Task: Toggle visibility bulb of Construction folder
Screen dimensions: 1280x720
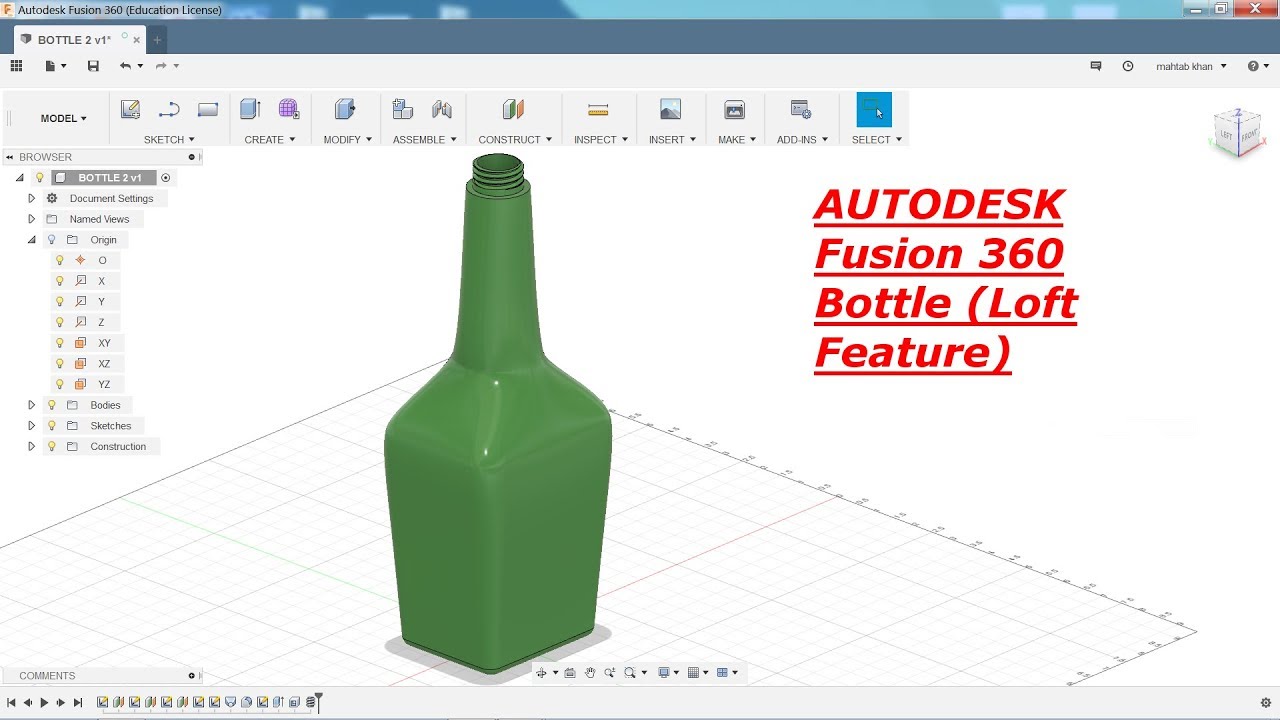Action: (x=52, y=447)
